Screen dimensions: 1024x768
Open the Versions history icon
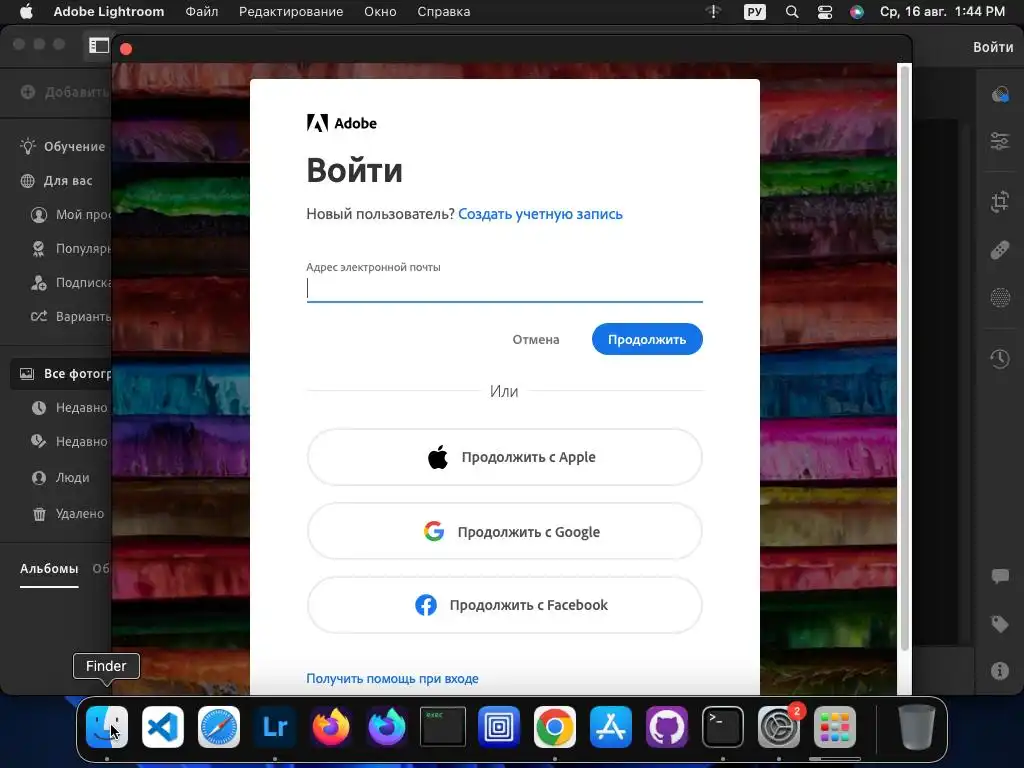tap(1000, 359)
